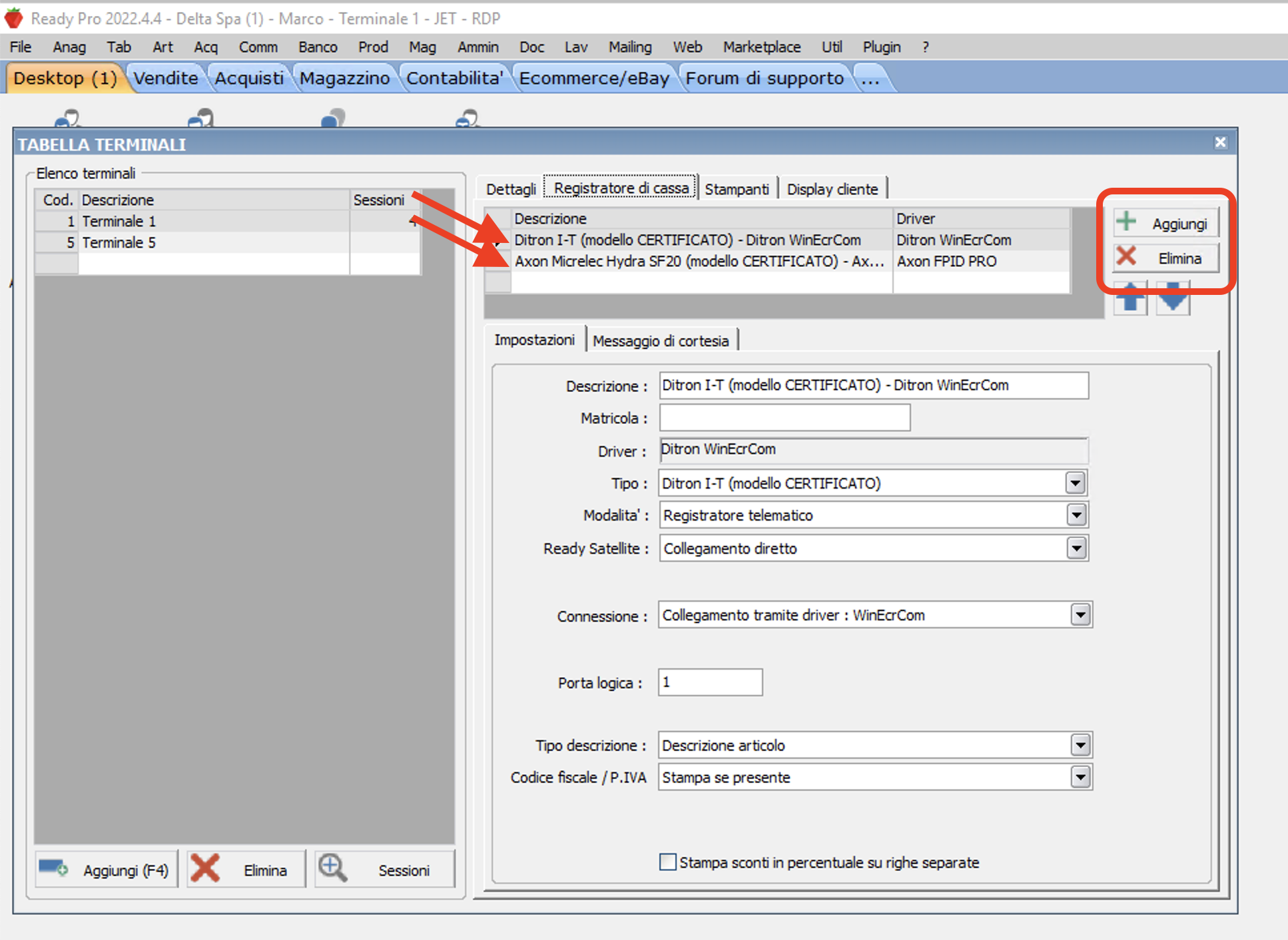Screen dimensions: 1288x940
Task: Click the Sessioni column header
Action: click(385, 200)
